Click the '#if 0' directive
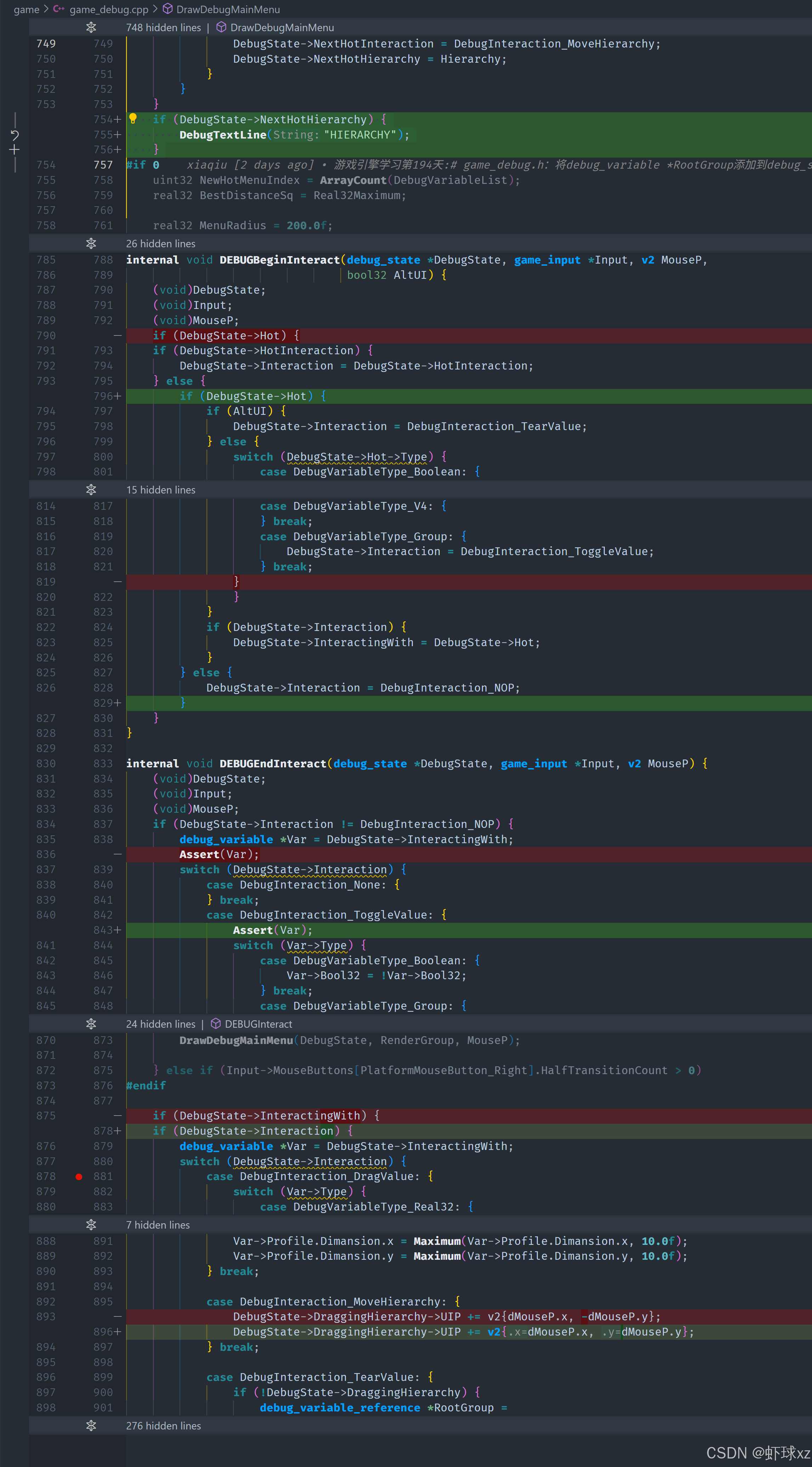This screenshot has height=1467, width=812. (x=143, y=165)
